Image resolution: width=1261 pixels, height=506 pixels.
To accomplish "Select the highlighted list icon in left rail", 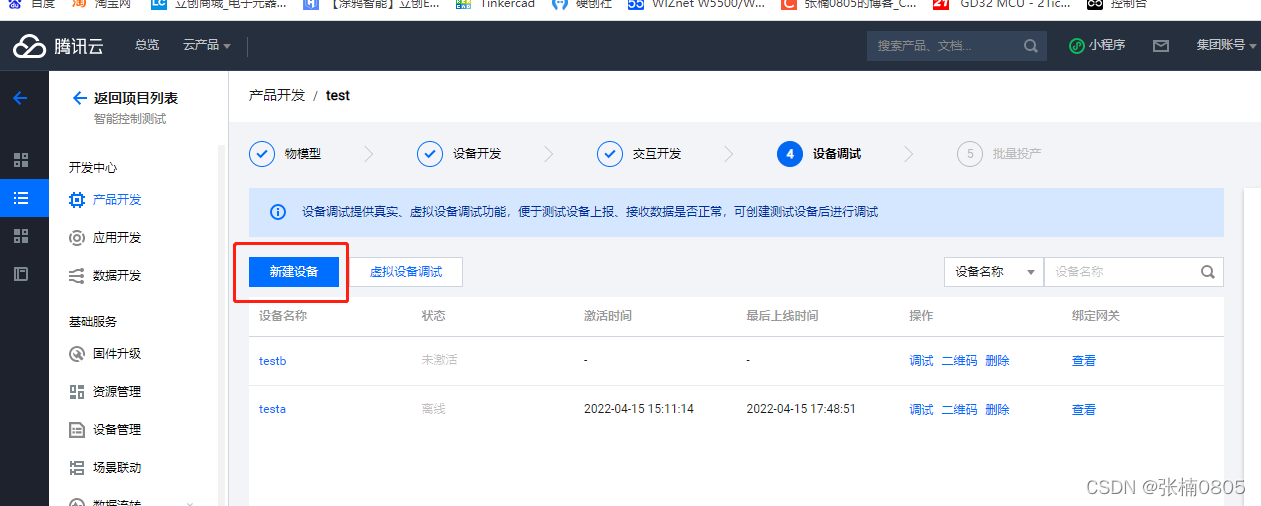I will click(21, 198).
